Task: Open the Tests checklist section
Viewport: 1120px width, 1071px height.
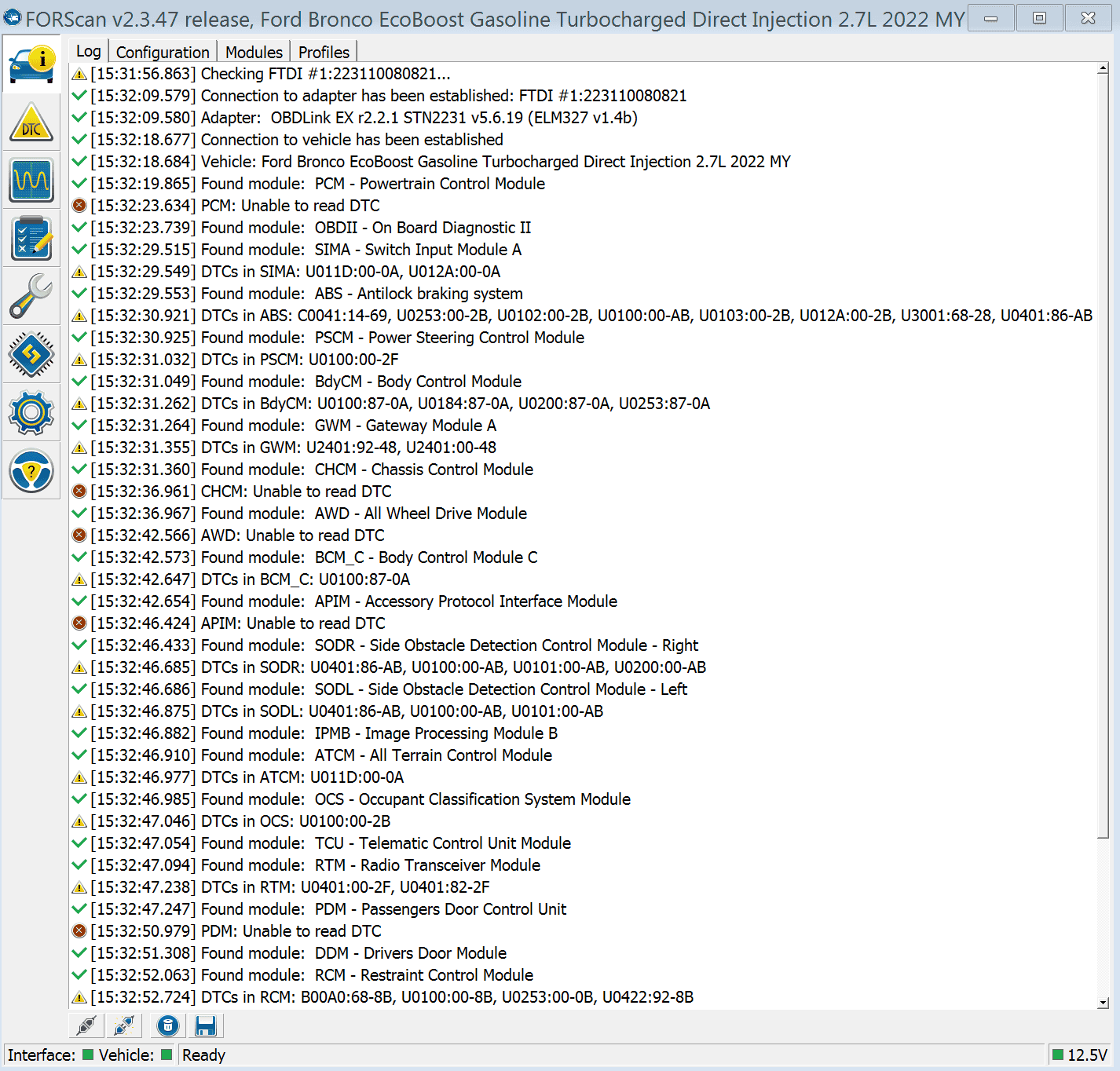Action: coord(31,239)
